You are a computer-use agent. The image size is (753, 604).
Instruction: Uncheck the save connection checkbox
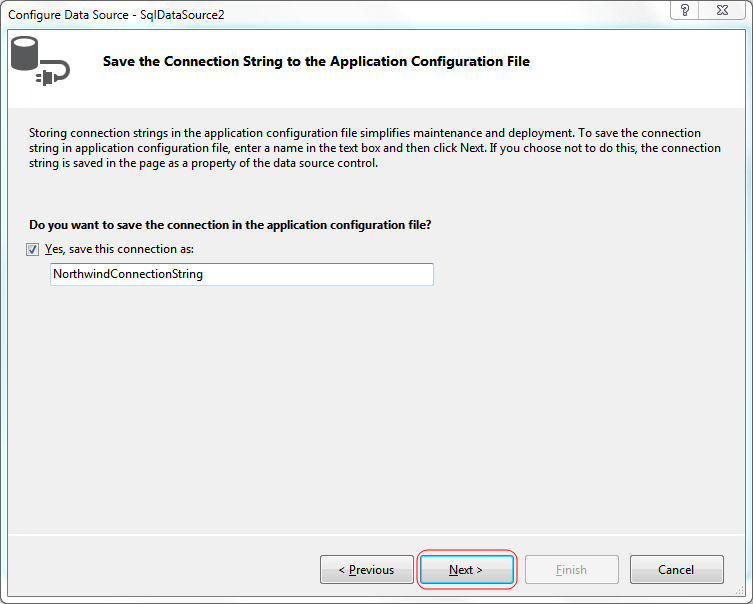35,249
